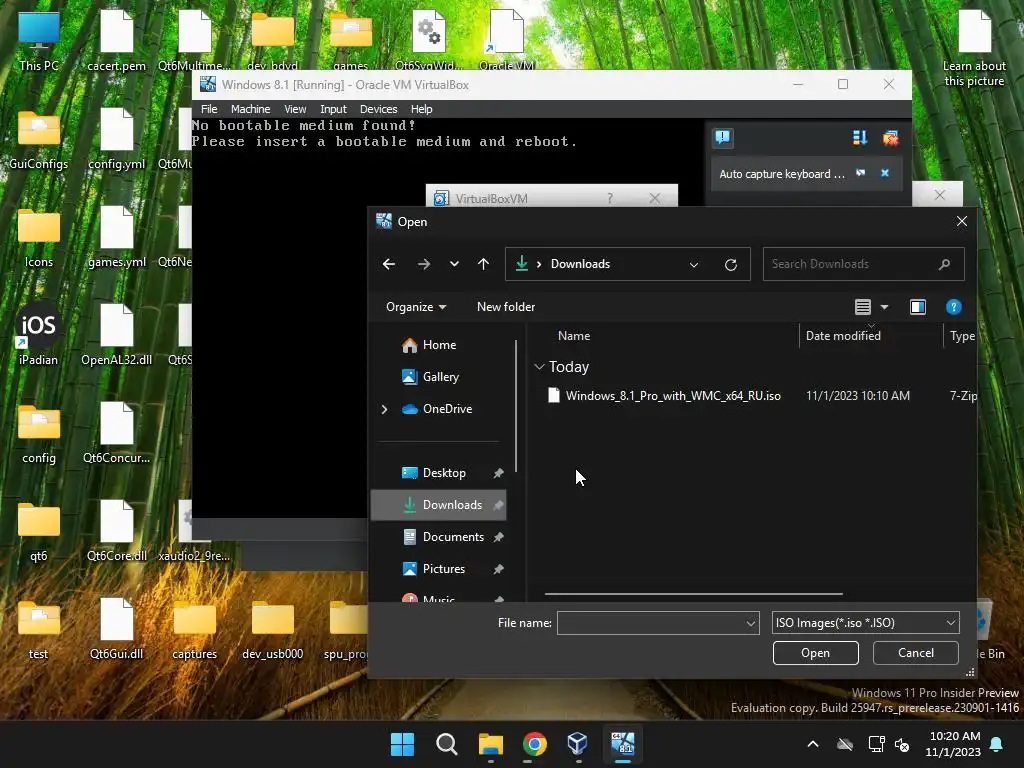Change the view layout icon
This screenshot has width=1024, height=768.
(x=862, y=307)
